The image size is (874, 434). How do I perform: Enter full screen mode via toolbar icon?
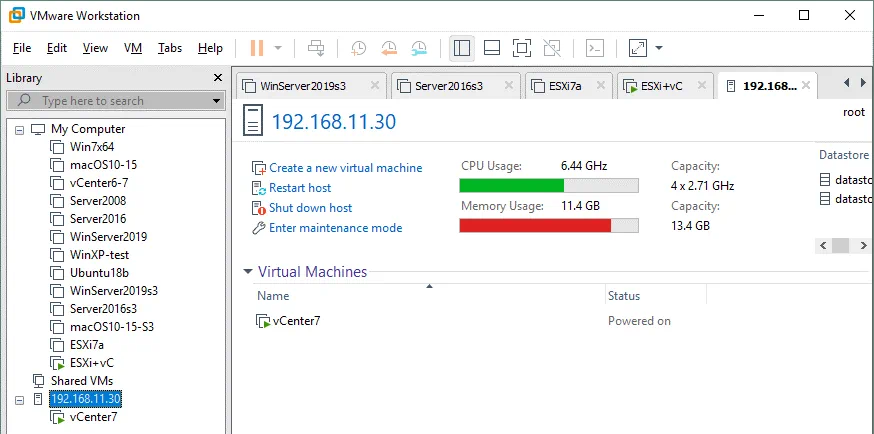pos(521,48)
